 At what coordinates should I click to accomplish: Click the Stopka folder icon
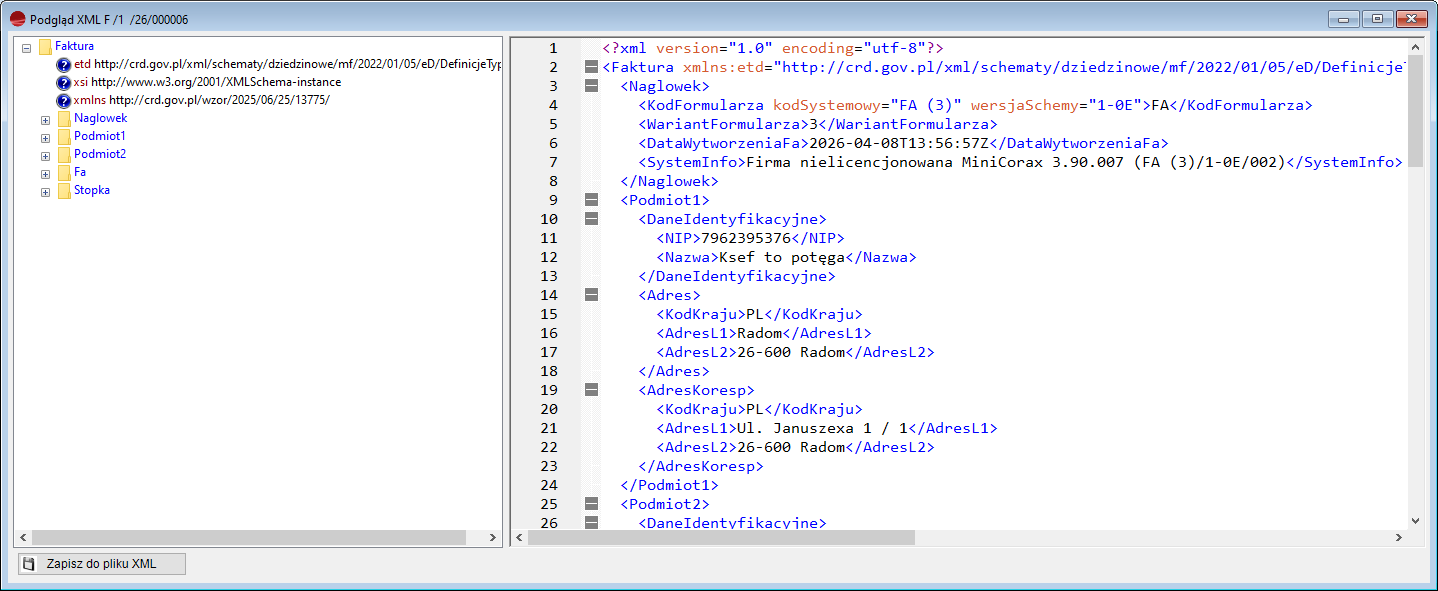coord(64,190)
